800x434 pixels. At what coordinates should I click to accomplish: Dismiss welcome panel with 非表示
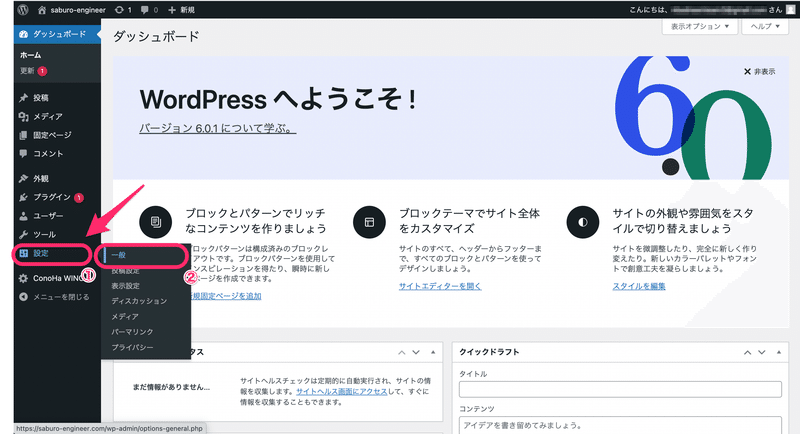pyautogui.click(x=759, y=71)
